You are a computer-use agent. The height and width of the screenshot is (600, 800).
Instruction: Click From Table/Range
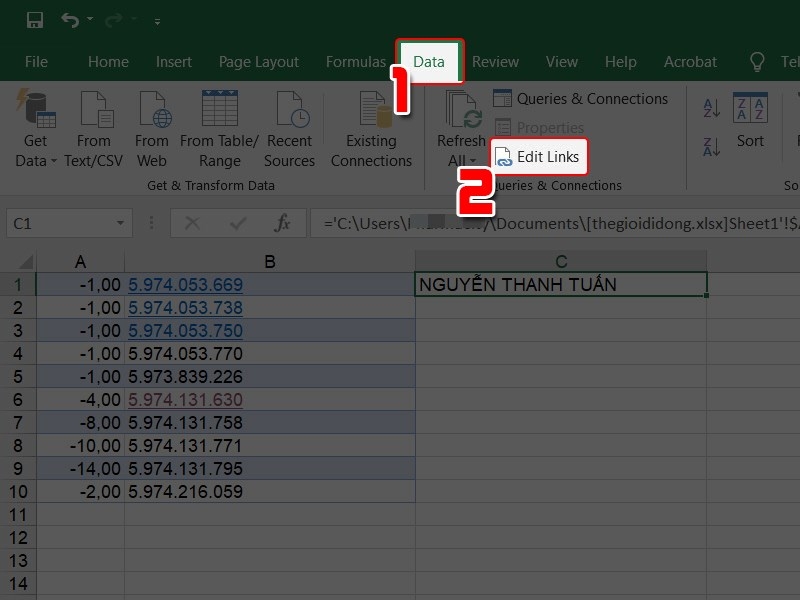click(219, 129)
